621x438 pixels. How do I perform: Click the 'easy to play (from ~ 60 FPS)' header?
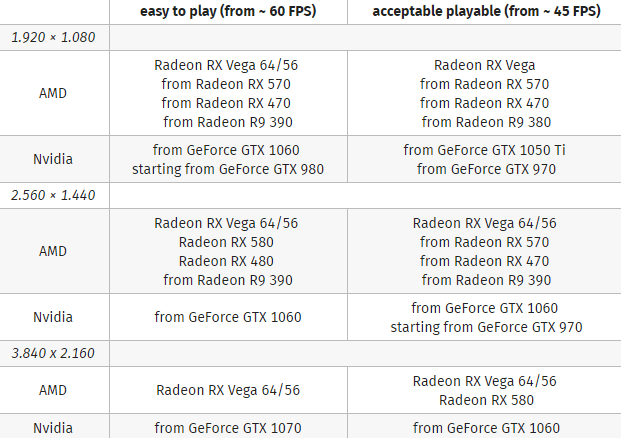pyautogui.click(x=228, y=11)
